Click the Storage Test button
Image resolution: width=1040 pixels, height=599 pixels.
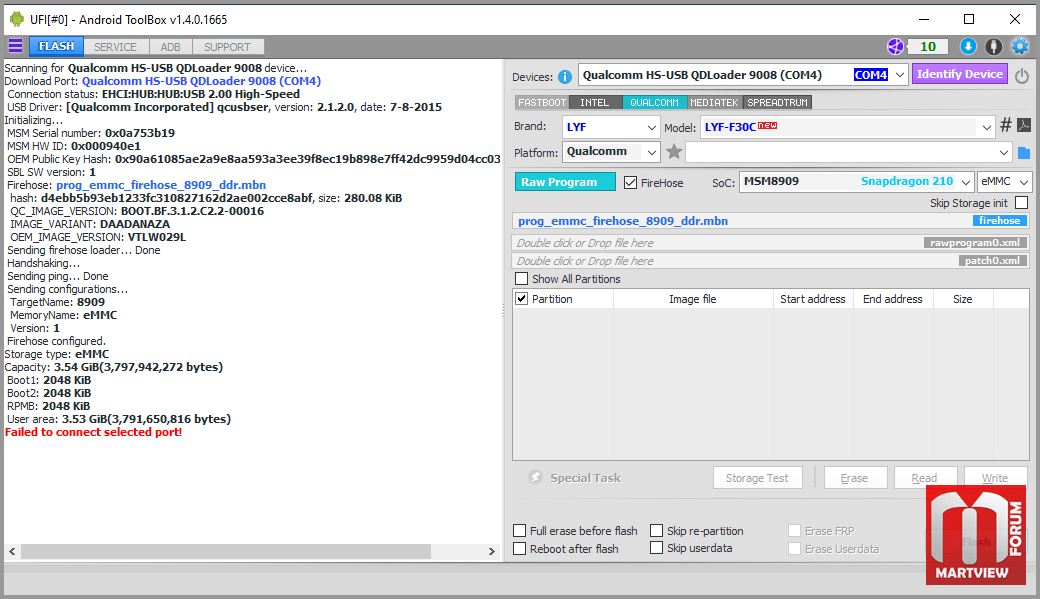(x=757, y=478)
